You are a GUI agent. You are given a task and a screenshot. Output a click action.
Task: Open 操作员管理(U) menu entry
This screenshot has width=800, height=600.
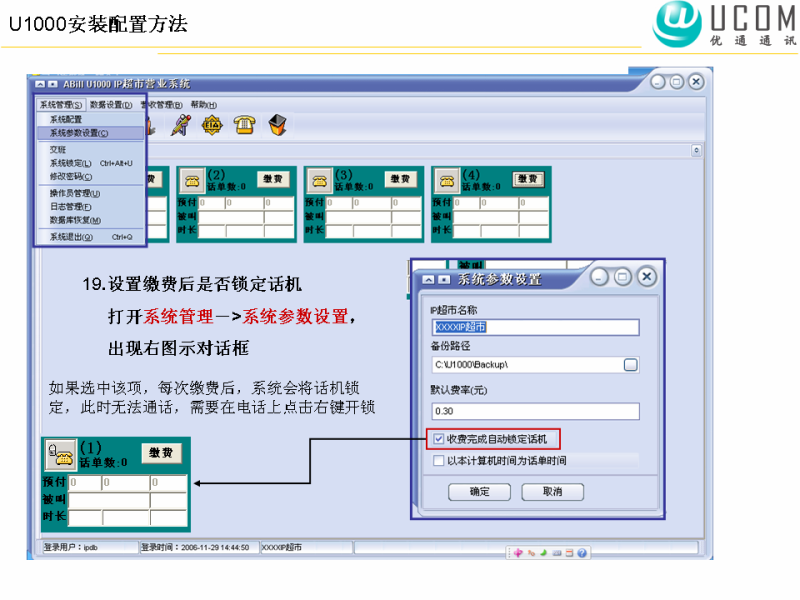point(90,193)
